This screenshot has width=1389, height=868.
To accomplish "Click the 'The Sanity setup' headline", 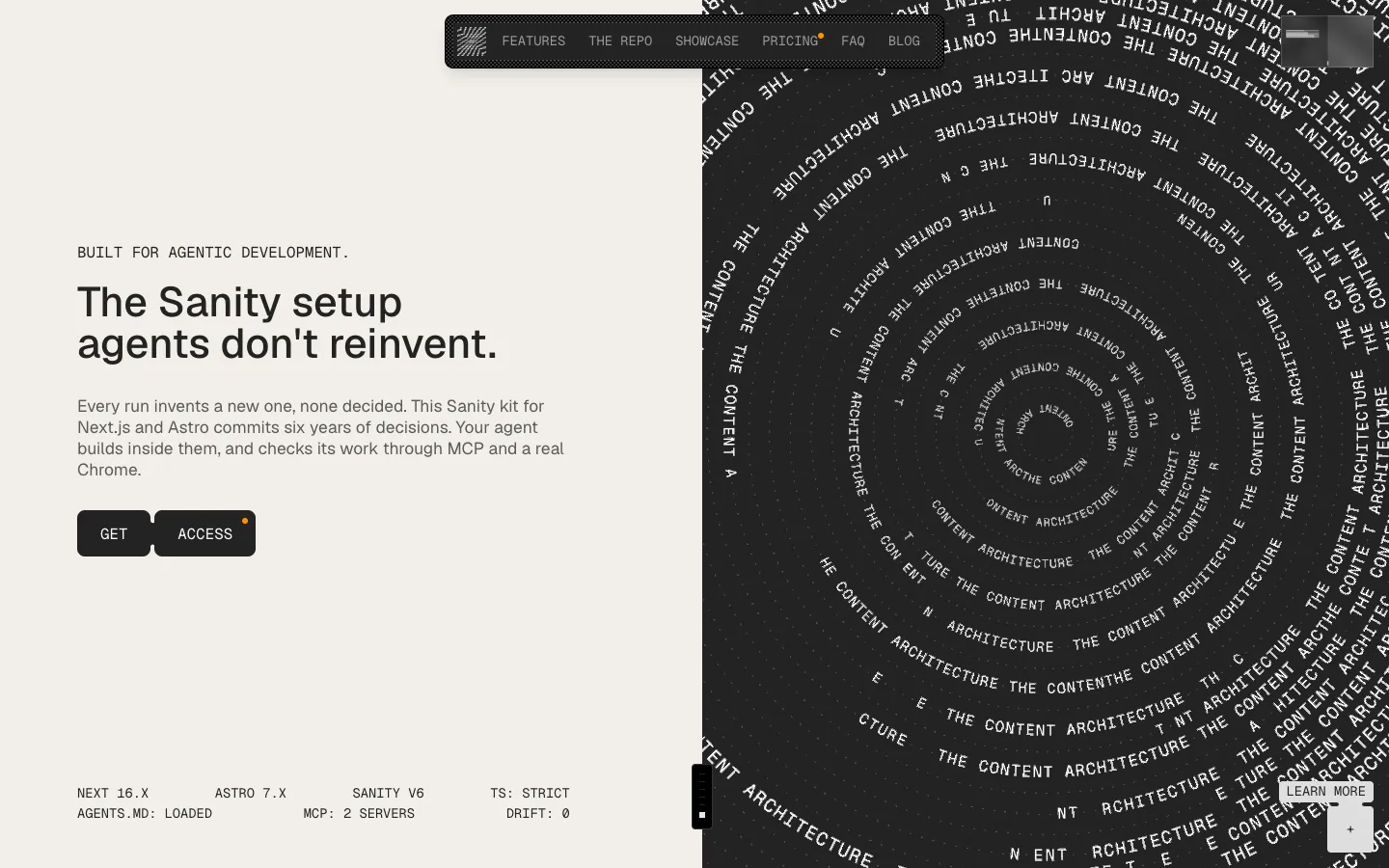I will pos(239,302).
